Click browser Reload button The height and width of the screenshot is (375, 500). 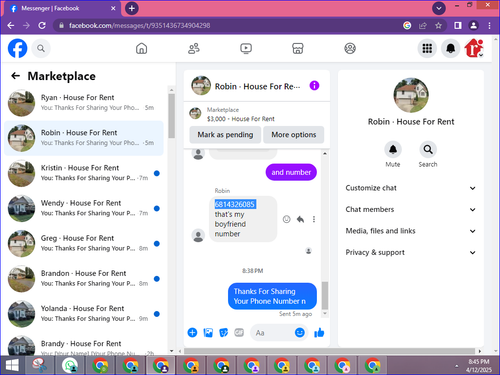pos(42,26)
